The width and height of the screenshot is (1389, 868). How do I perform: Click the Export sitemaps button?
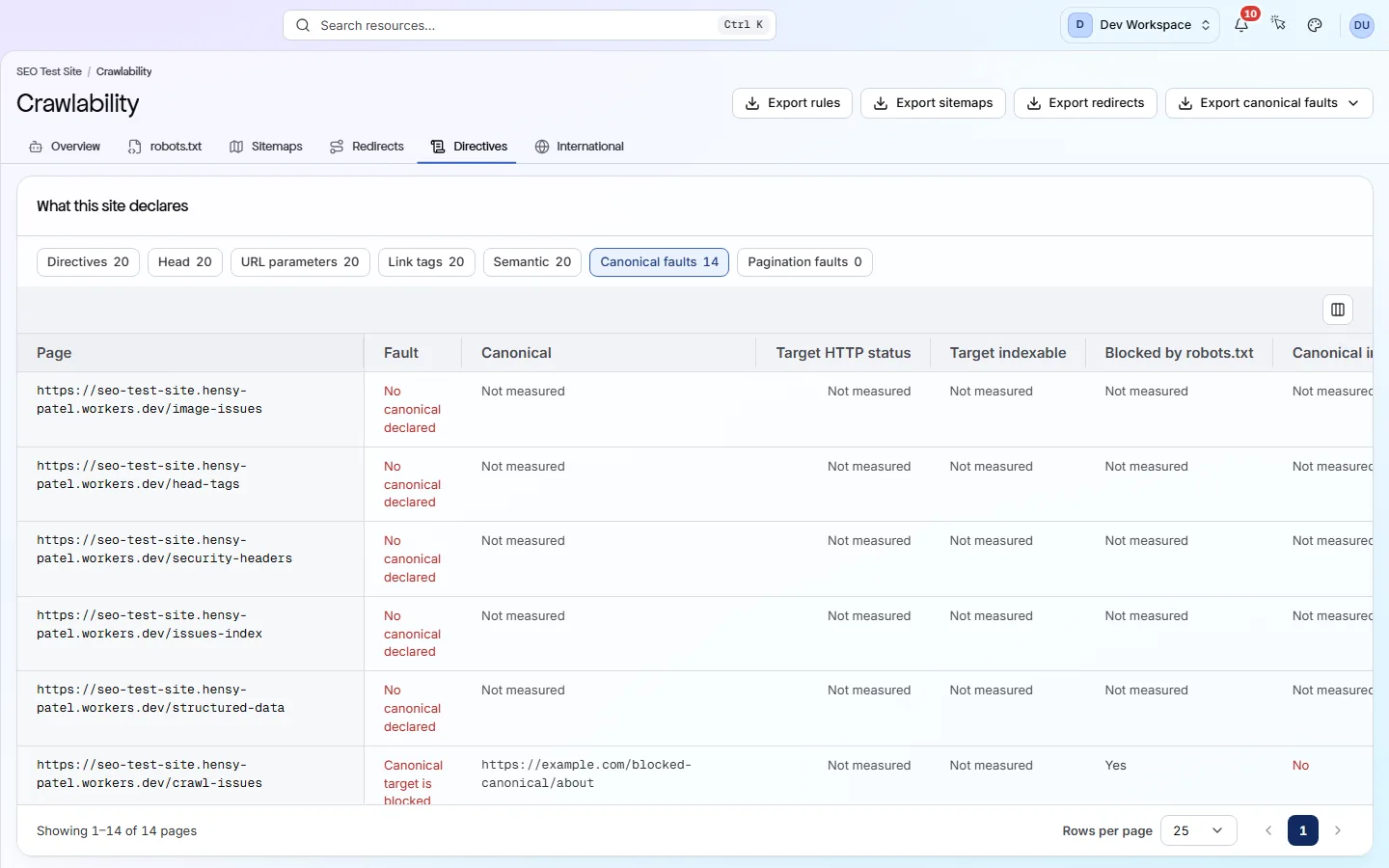click(x=933, y=103)
